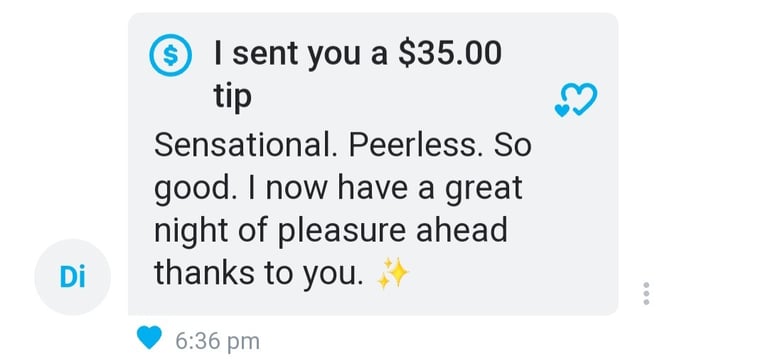
Task: Open the Di user avatar
Action: click(x=72, y=277)
